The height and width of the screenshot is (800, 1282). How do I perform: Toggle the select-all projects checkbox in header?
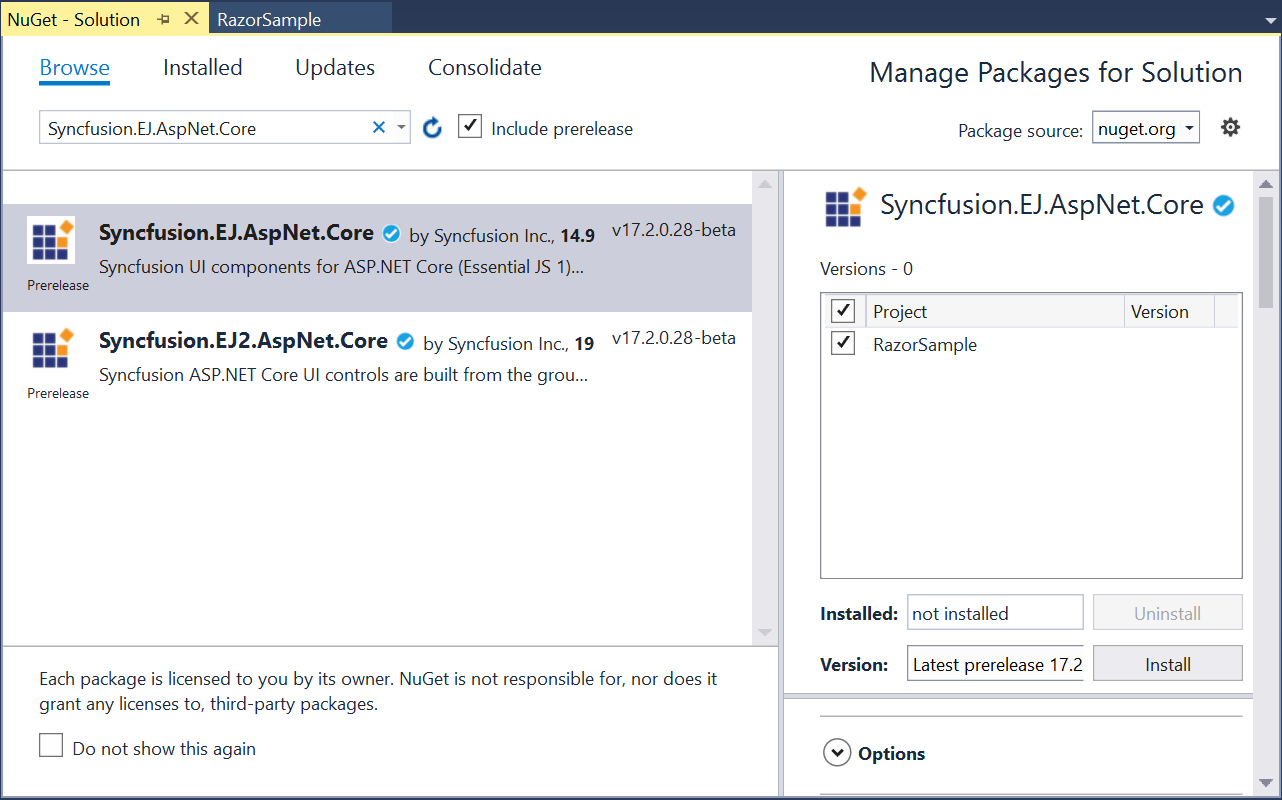pyautogui.click(x=843, y=311)
